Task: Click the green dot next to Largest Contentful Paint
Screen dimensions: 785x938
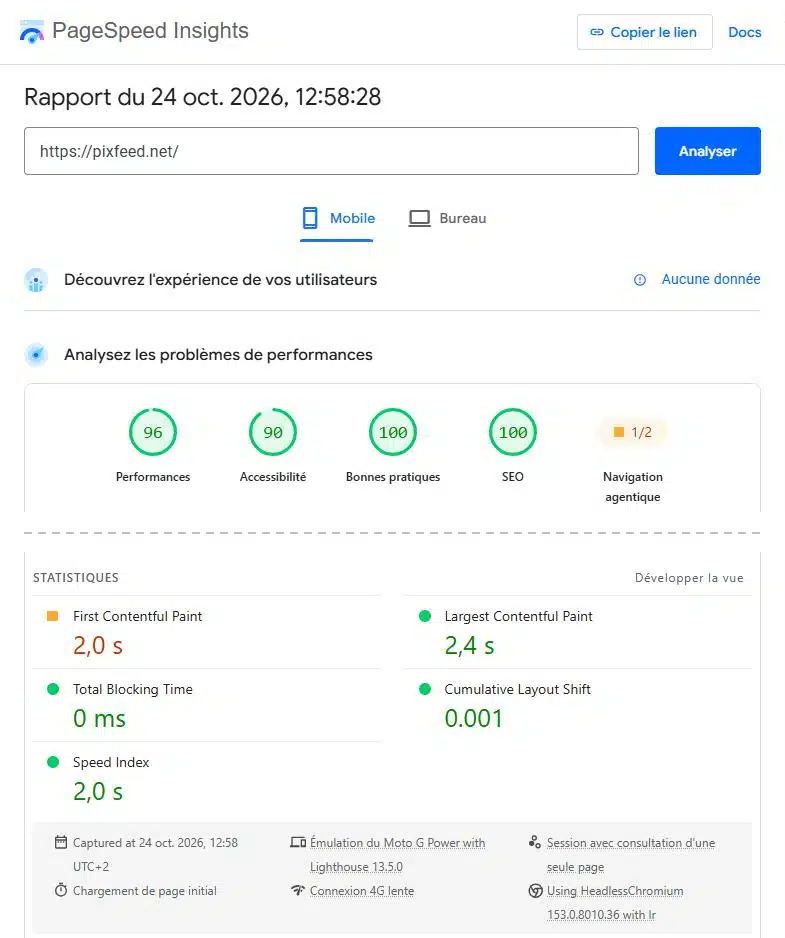Action: point(425,616)
